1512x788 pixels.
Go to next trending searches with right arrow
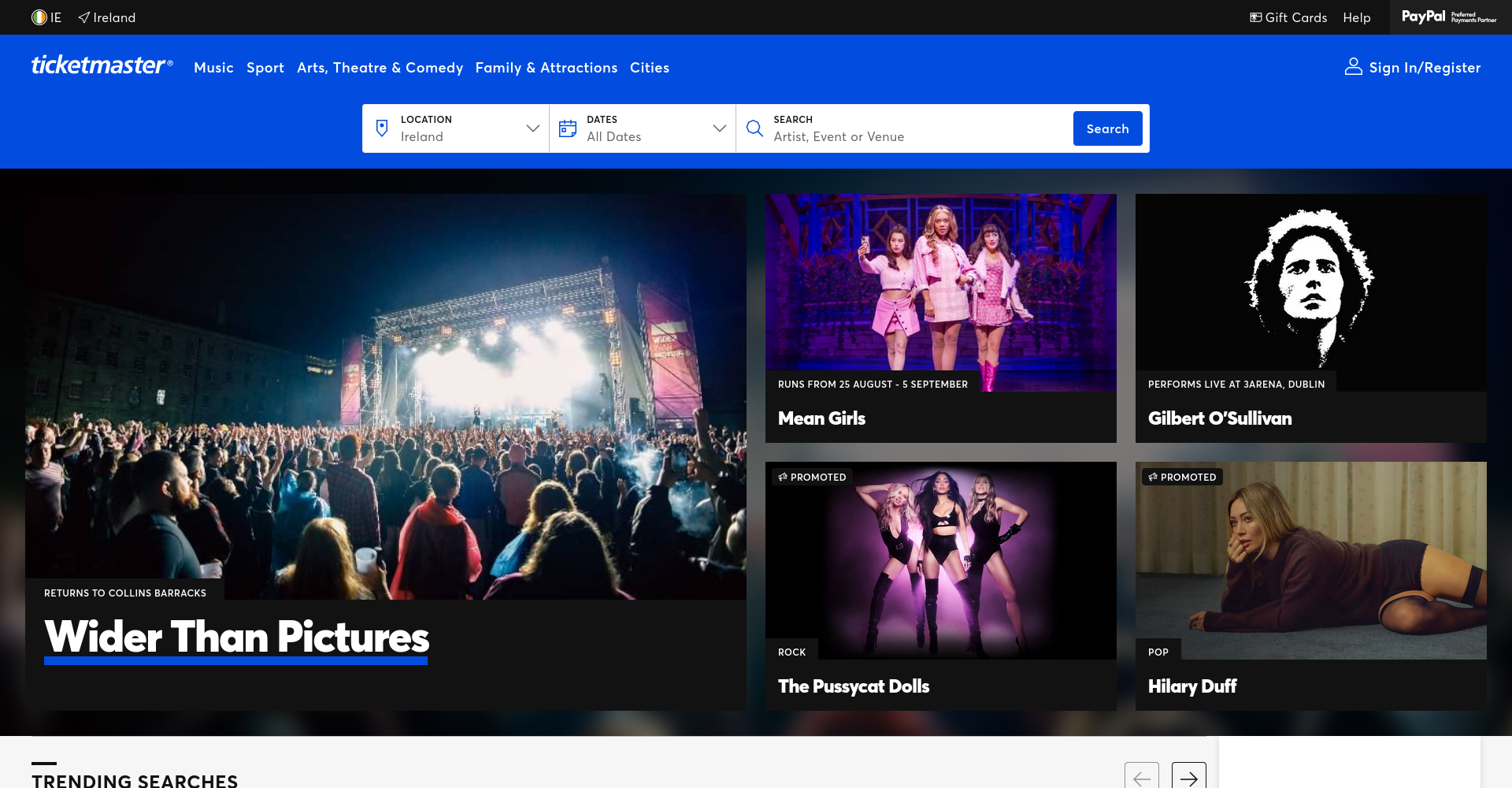tap(1189, 778)
